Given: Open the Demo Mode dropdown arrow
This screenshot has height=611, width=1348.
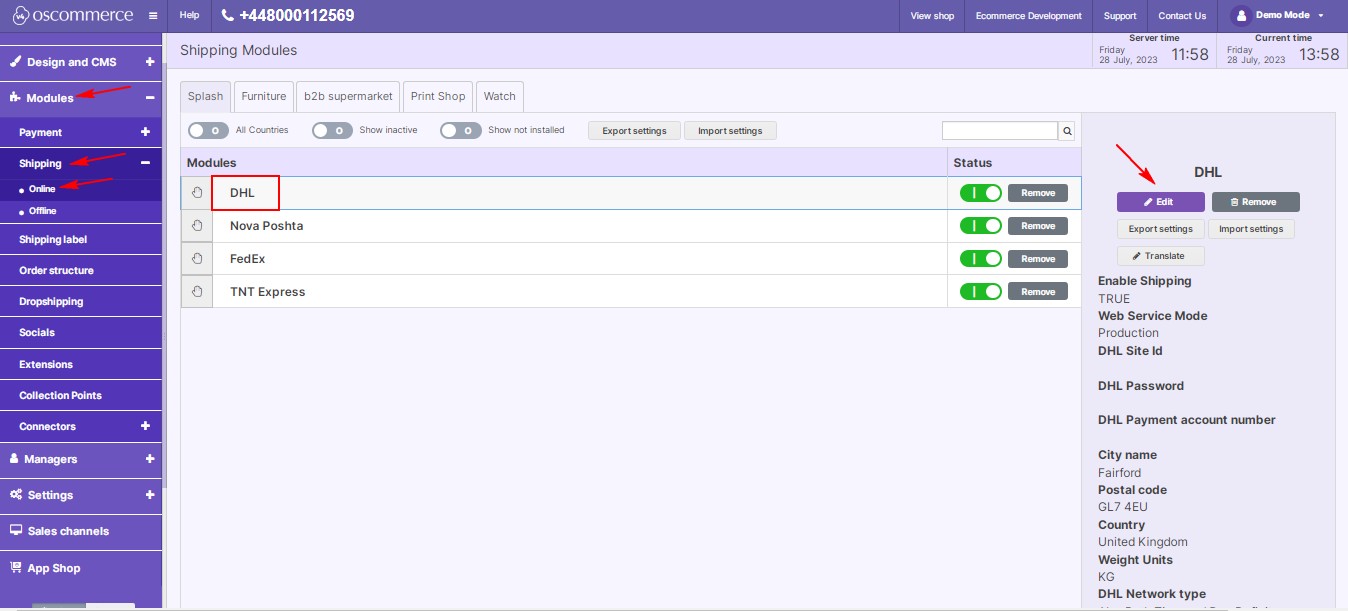Looking at the screenshot, I should 1321,16.
